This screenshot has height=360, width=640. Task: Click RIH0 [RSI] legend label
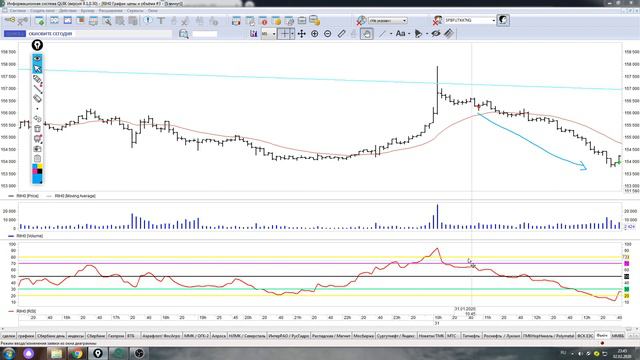point(26,311)
